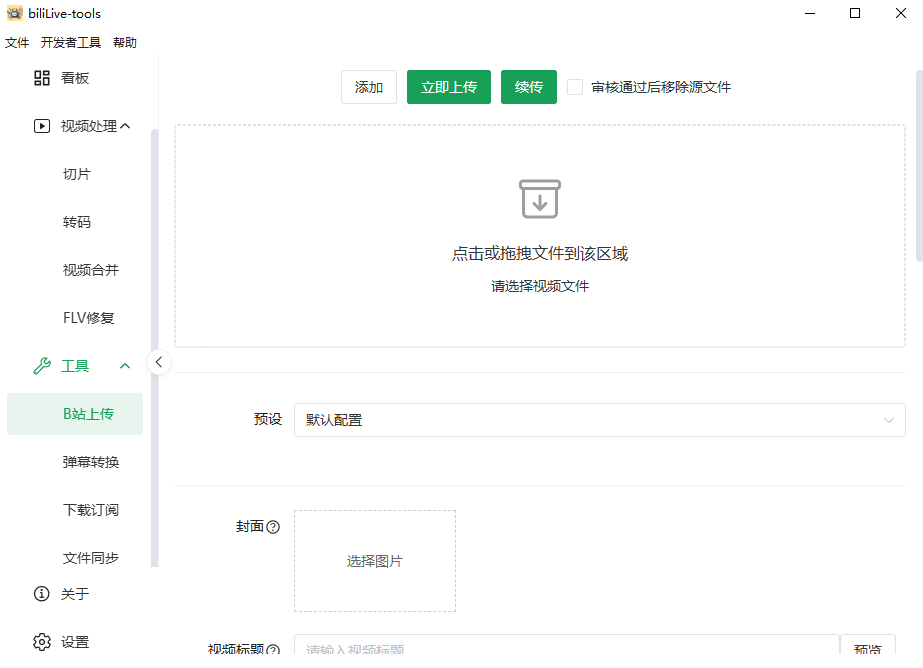Open the 预设 默认配置 dropdown
This screenshot has width=923, height=668.
coord(599,420)
